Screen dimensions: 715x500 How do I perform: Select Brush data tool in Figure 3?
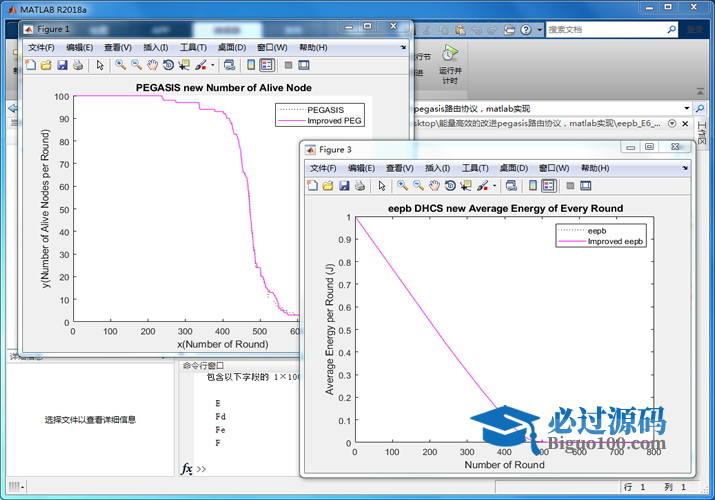(482, 186)
